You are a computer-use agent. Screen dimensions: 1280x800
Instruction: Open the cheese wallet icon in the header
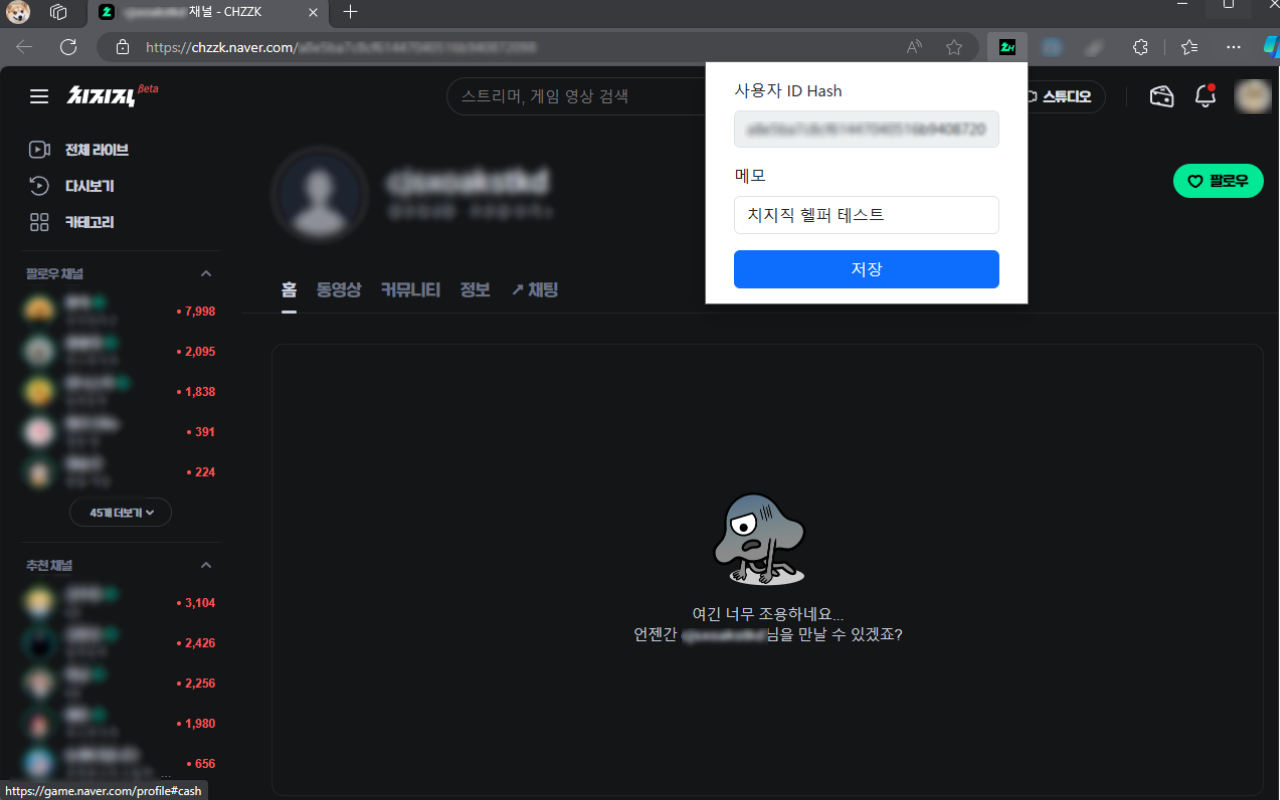[1161, 96]
